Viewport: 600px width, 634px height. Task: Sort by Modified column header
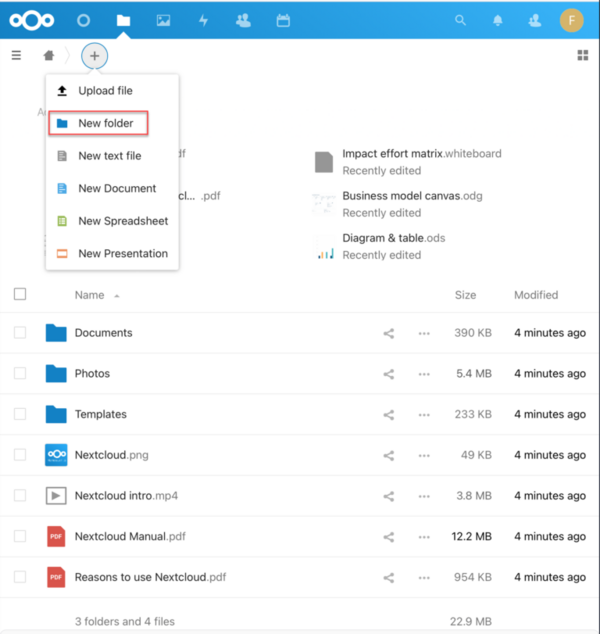[536, 295]
